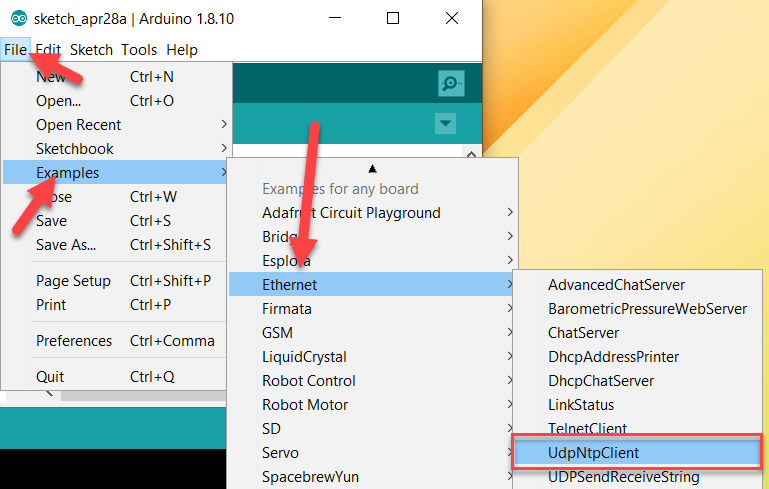Click the tab dropdown arrow button
This screenshot has height=489, width=769.
pyautogui.click(x=445, y=123)
